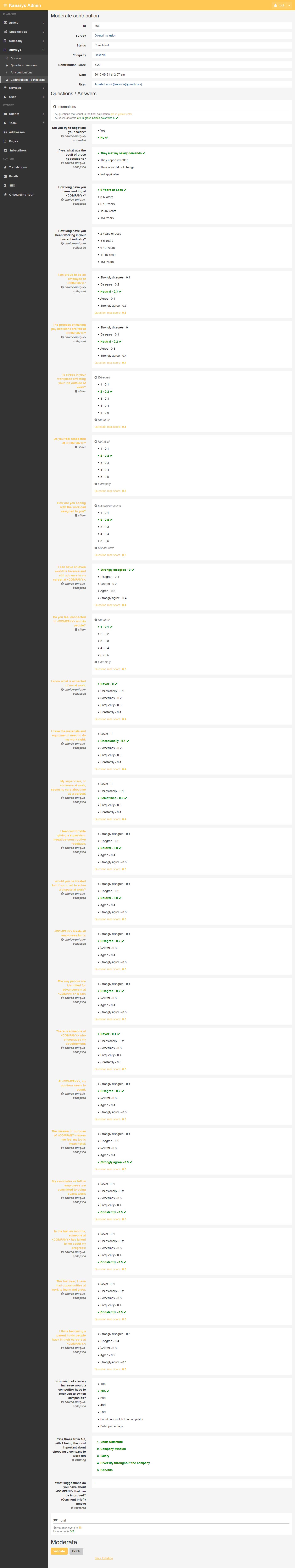Screen dimensions: 295x1568
Task: Expand the Company menu chevron
Action: tap(43, 41)
